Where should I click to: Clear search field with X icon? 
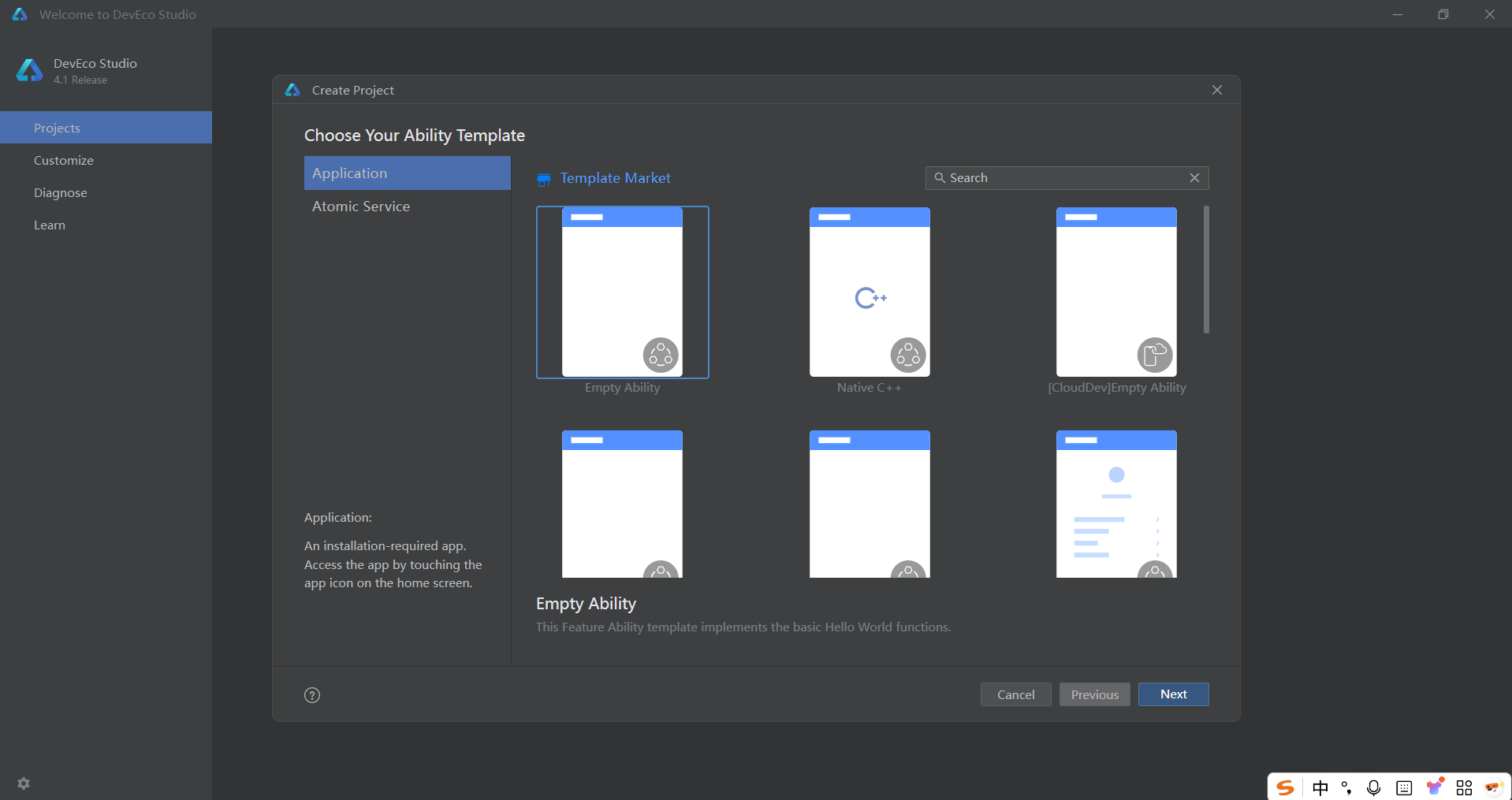pos(1194,178)
